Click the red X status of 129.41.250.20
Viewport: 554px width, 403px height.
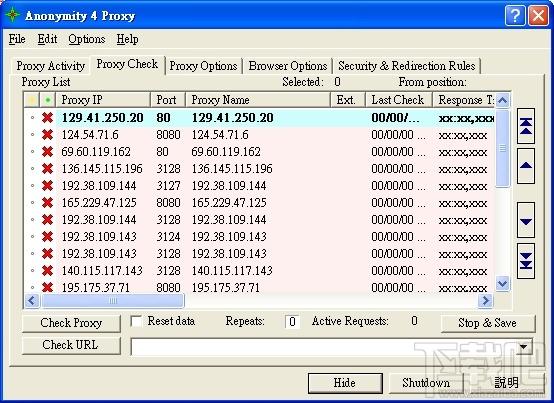coord(47,118)
